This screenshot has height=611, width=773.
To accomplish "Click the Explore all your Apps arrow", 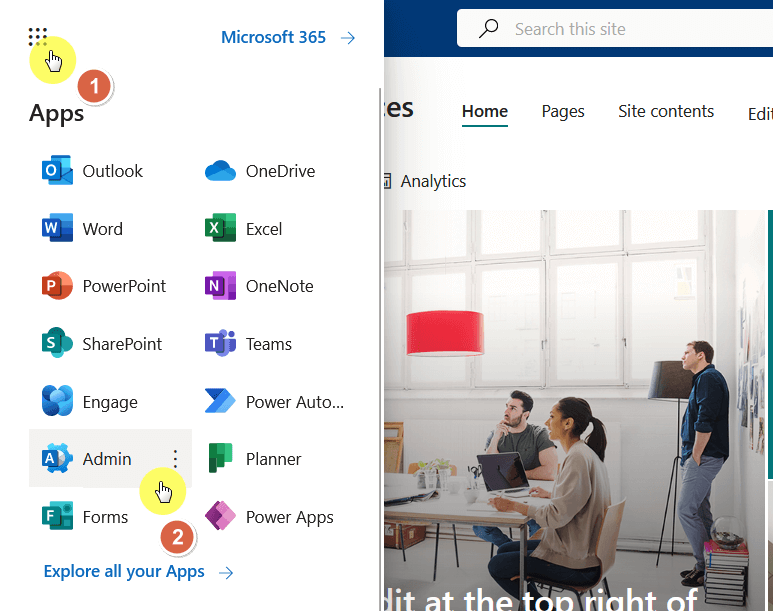I will point(226,573).
